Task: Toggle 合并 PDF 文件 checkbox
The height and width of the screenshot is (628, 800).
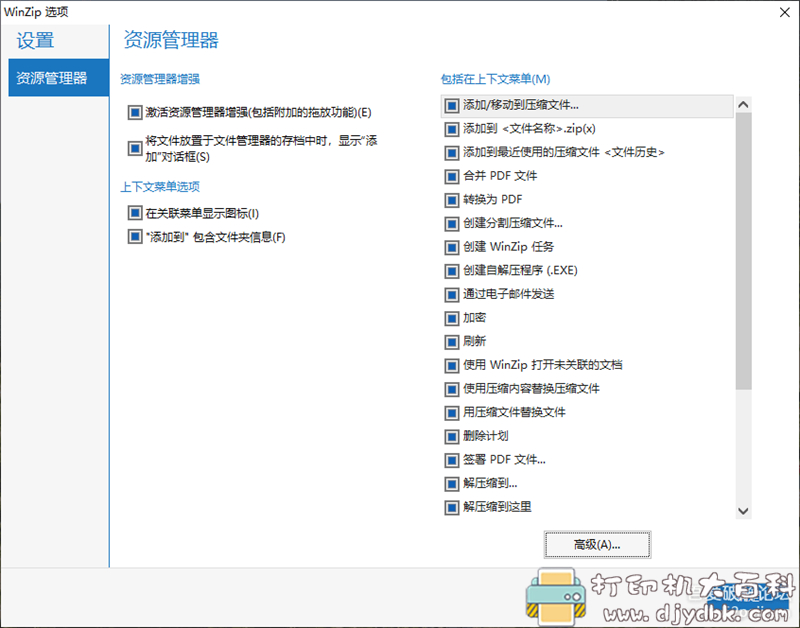Action: [452, 177]
